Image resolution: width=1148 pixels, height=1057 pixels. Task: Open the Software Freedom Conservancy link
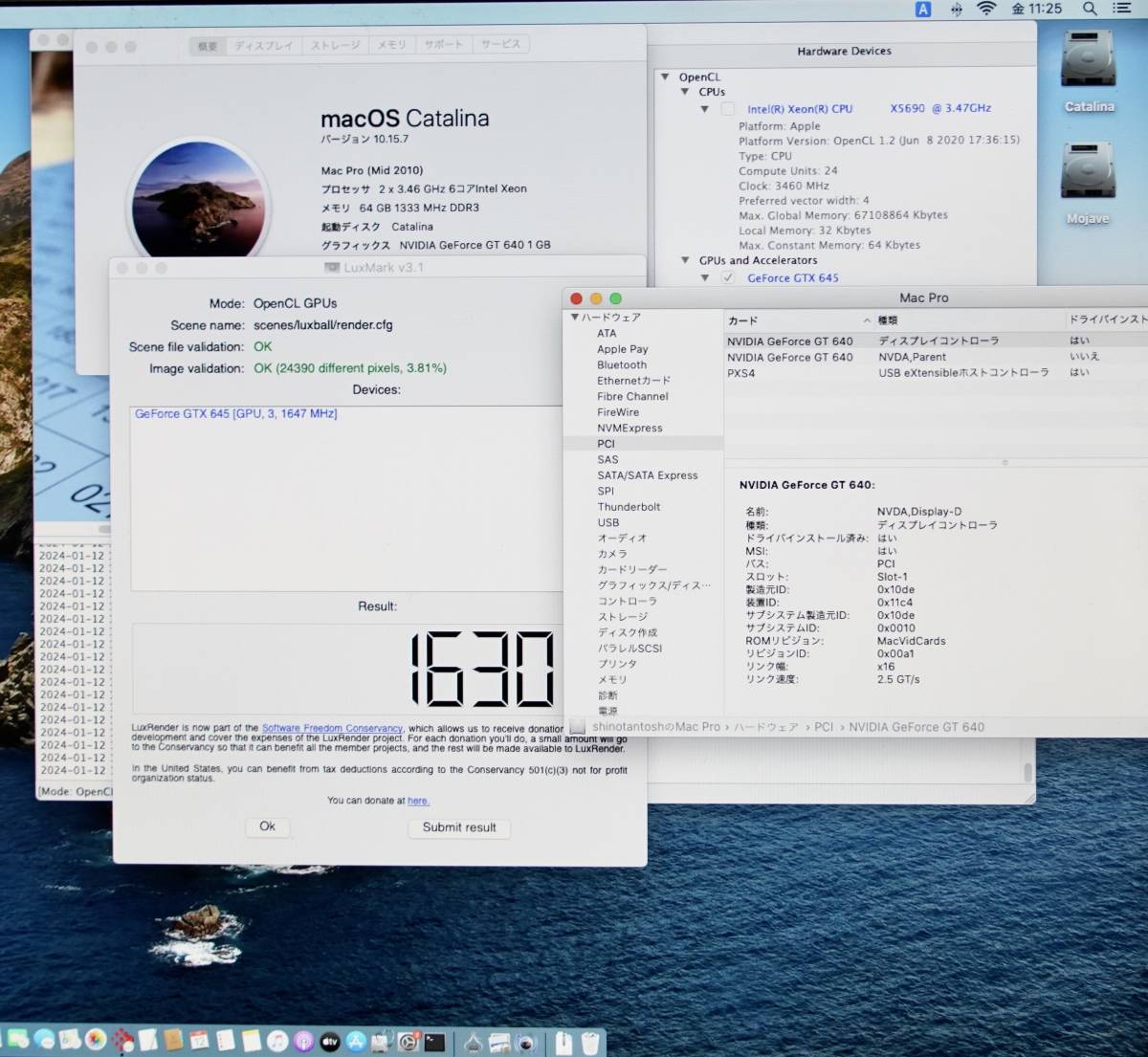pos(331,728)
